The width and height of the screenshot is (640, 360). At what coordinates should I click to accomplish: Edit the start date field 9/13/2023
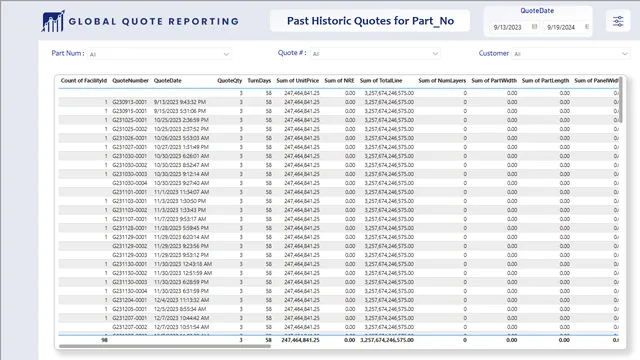click(x=507, y=27)
